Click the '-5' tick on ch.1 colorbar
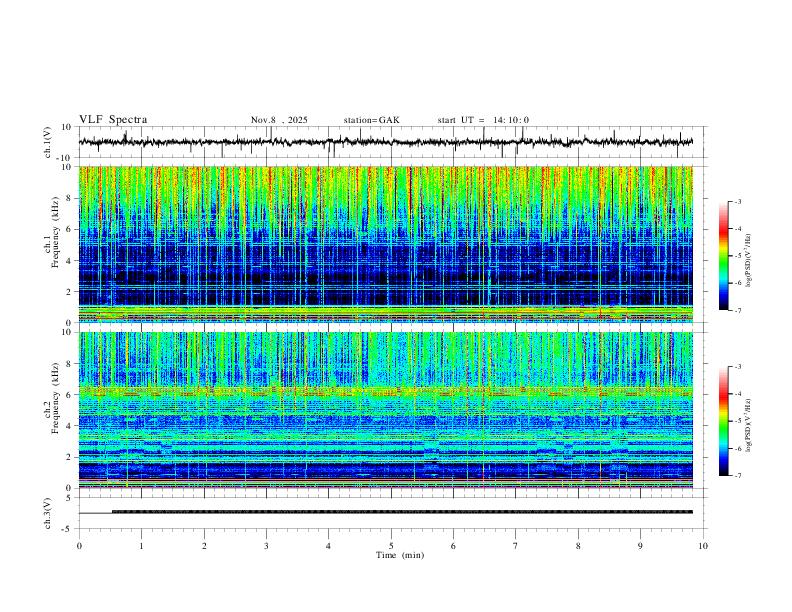 (x=737, y=256)
